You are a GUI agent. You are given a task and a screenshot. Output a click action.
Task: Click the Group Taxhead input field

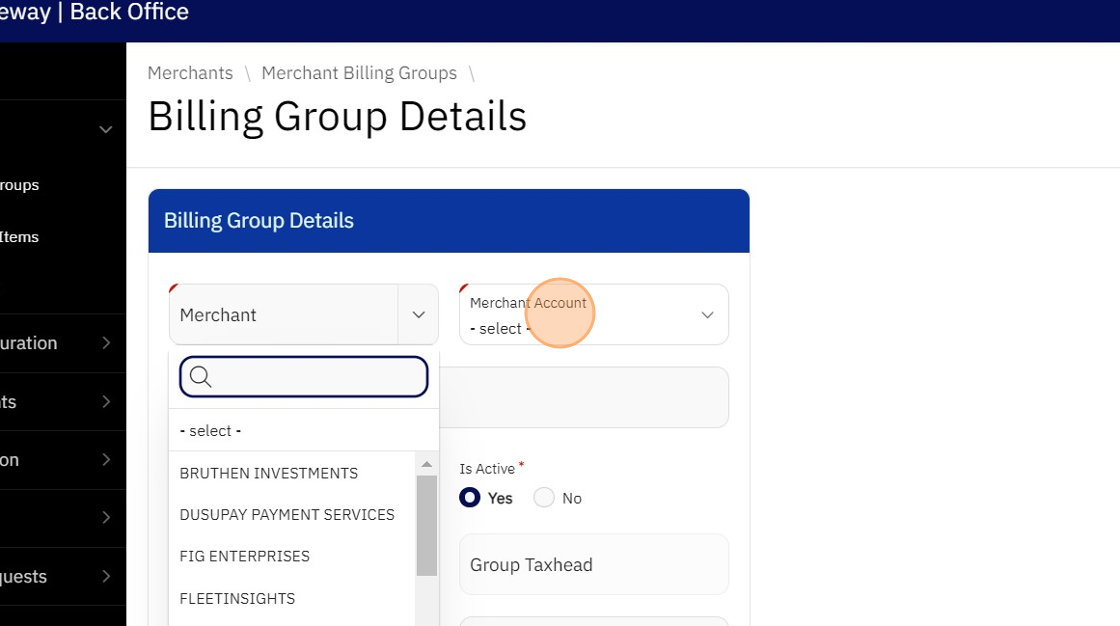pyautogui.click(x=594, y=565)
